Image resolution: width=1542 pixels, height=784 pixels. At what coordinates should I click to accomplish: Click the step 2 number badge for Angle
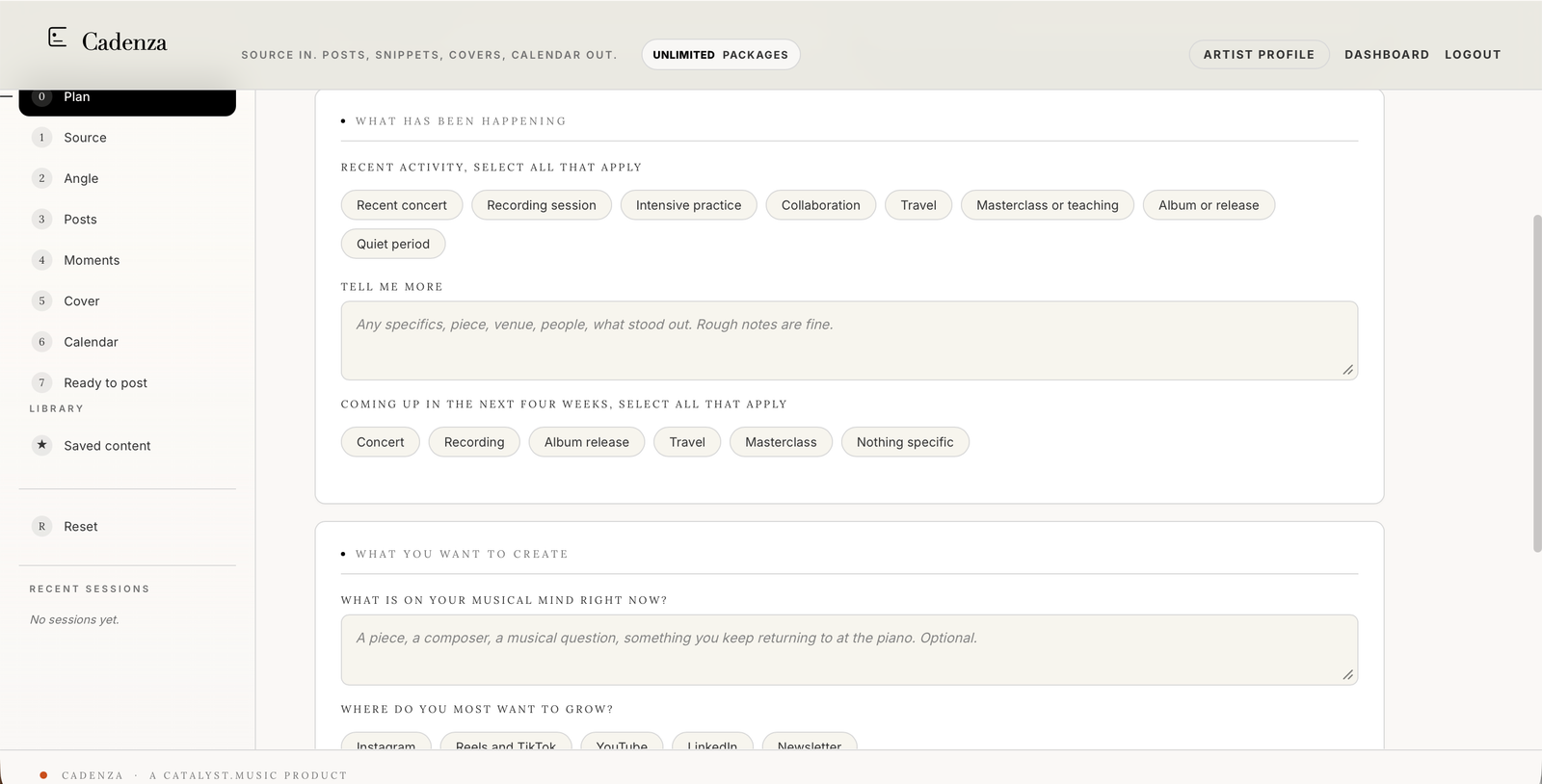[x=41, y=178]
